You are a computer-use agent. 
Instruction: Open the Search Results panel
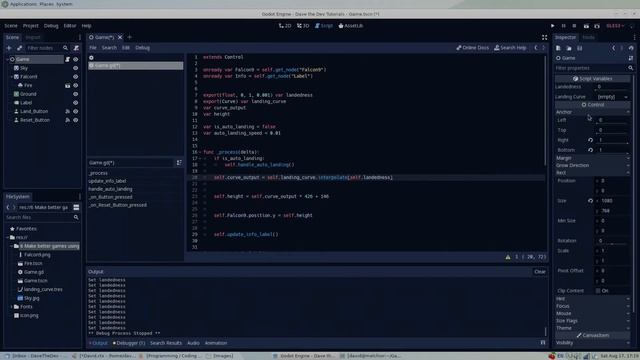click(x=166, y=343)
